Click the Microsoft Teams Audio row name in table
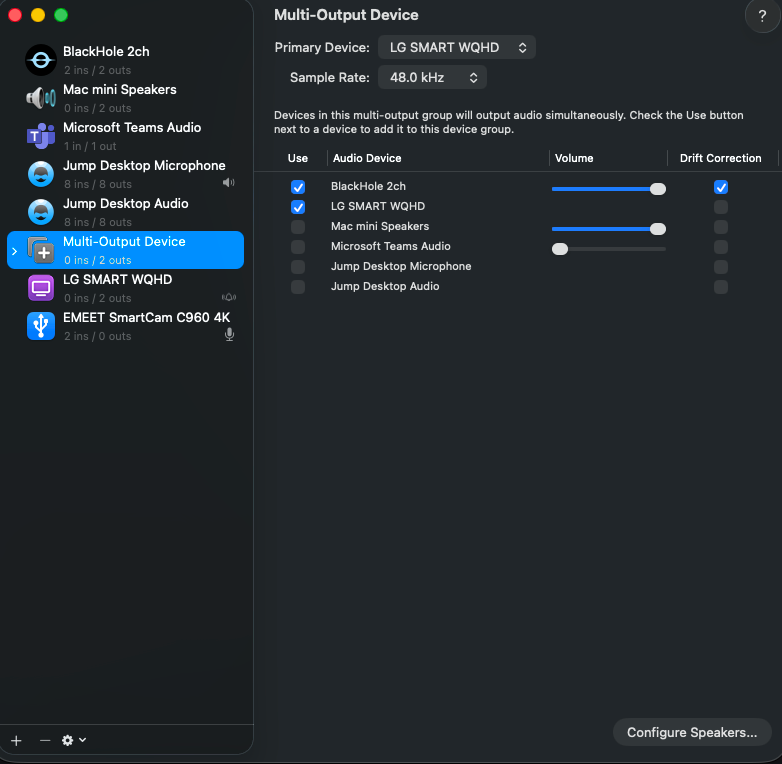782x764 pixels. coord(391,246)
